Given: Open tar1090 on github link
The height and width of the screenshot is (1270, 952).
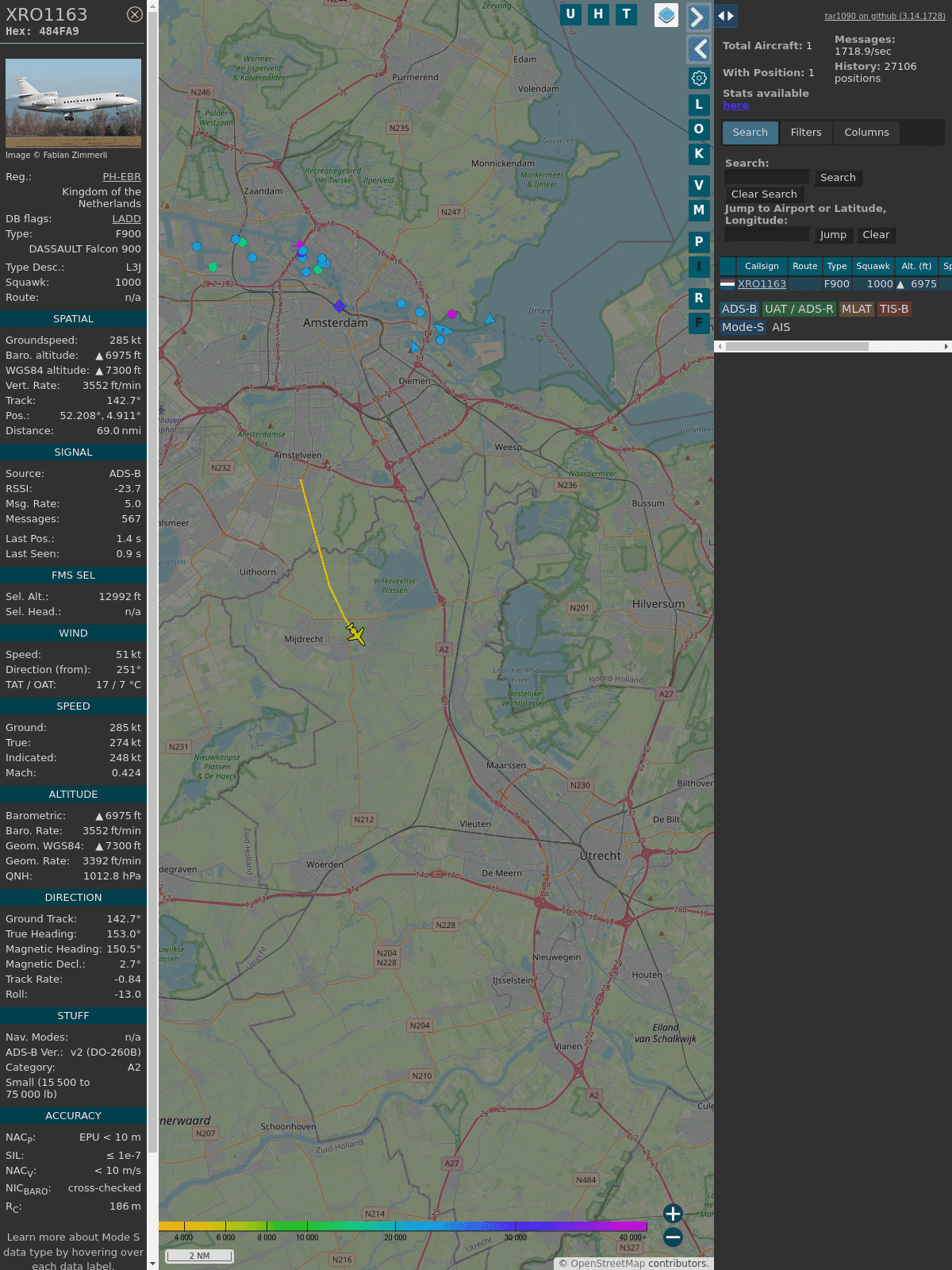Looking at the screenshot, I should (x=885, y=16).
